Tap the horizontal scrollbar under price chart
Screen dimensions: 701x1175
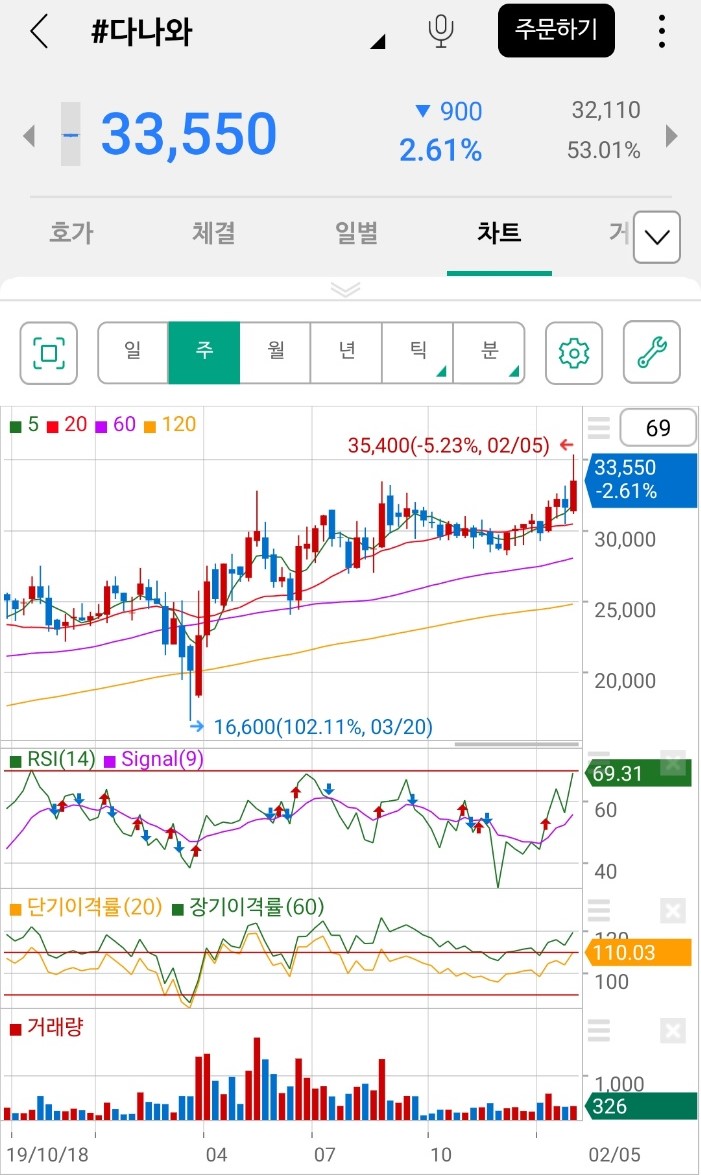click(517, 744)
